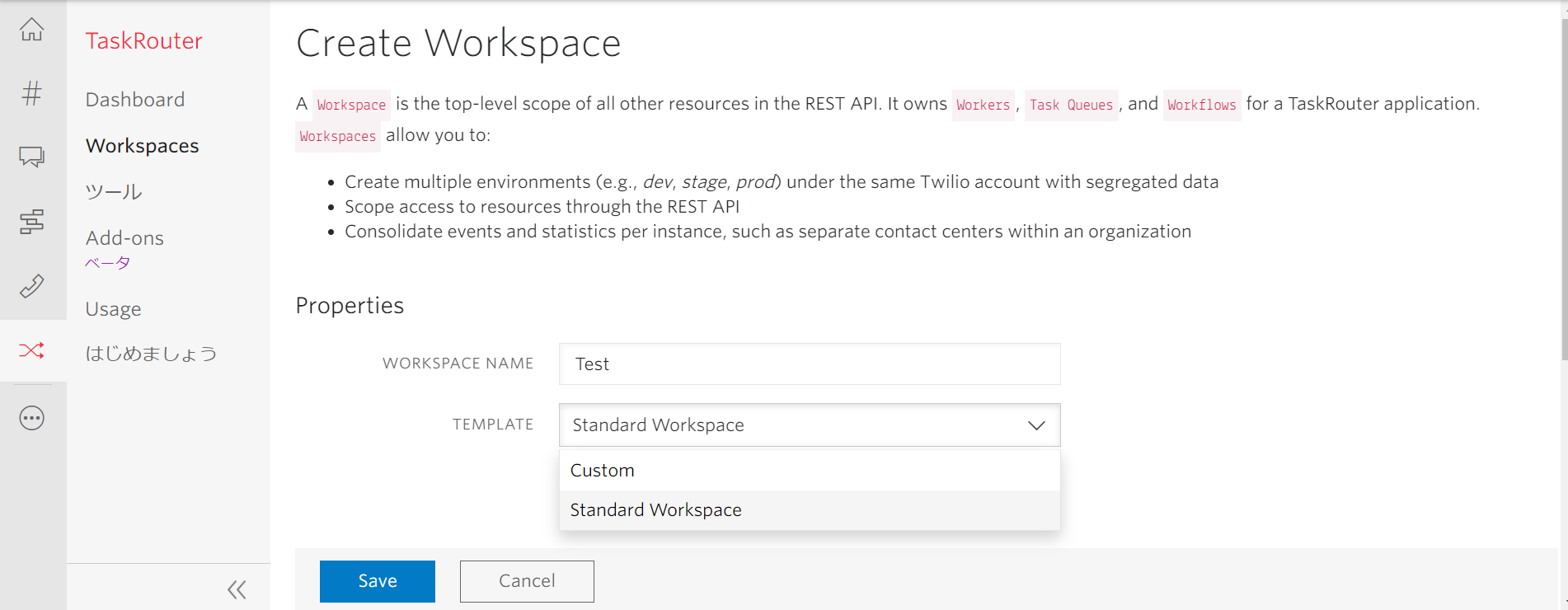Toggle the Template dropdown box
The height and width of the screenshot is (610, 1568).
click(810, 425)
